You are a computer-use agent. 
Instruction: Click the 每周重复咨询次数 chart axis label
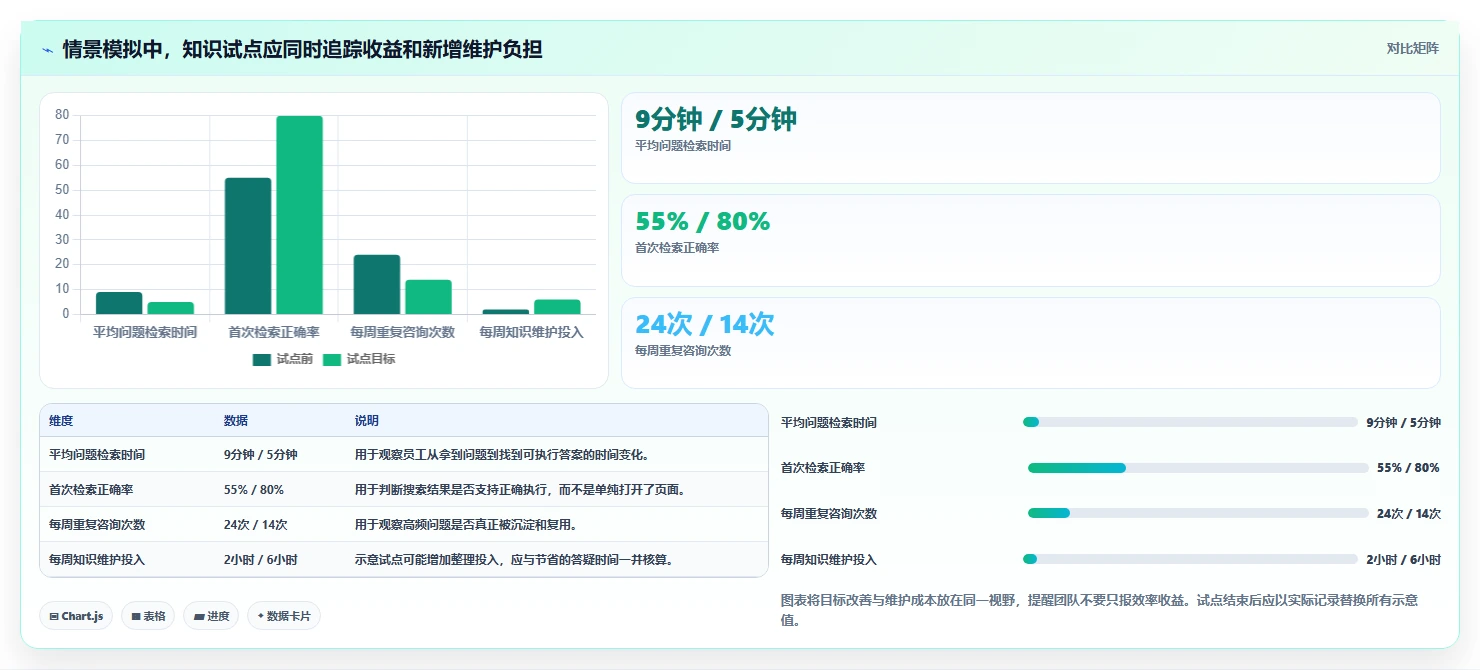(x=403, y=332)
